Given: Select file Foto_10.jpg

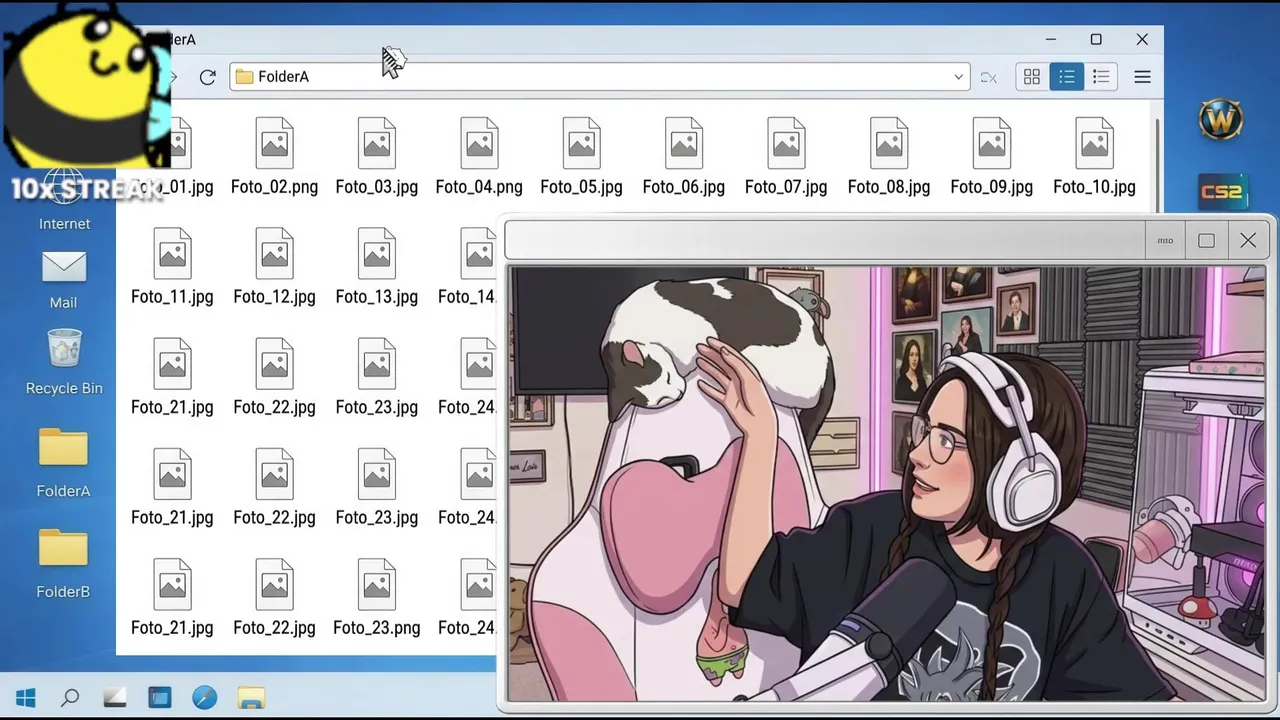Looking at the screenshot, I should [1094, 157].
